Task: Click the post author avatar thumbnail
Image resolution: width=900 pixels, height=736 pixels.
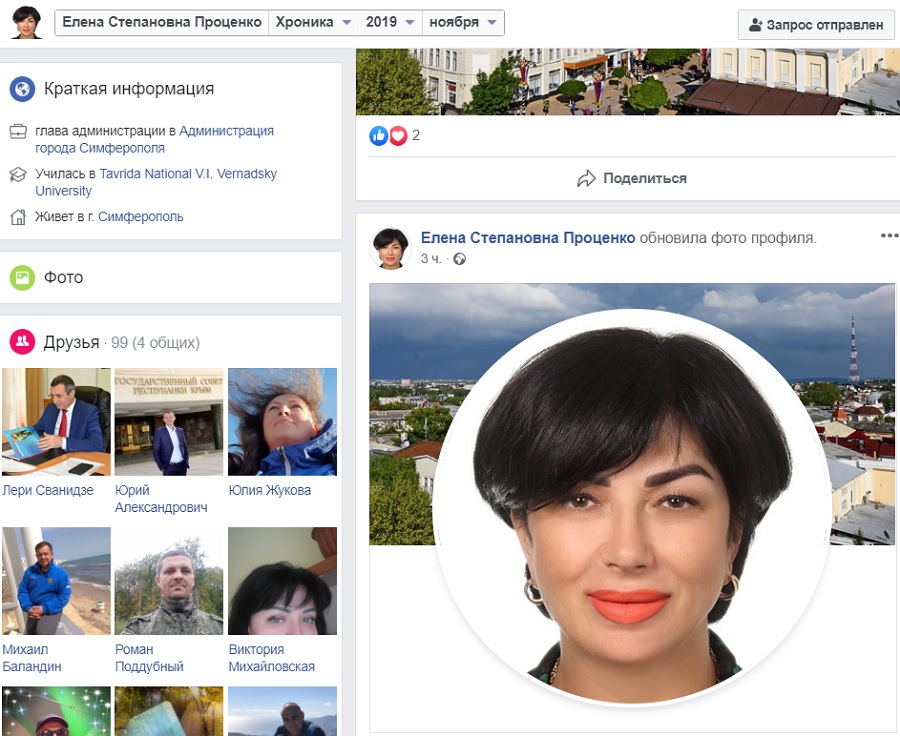Action: (x=391, y=248)
